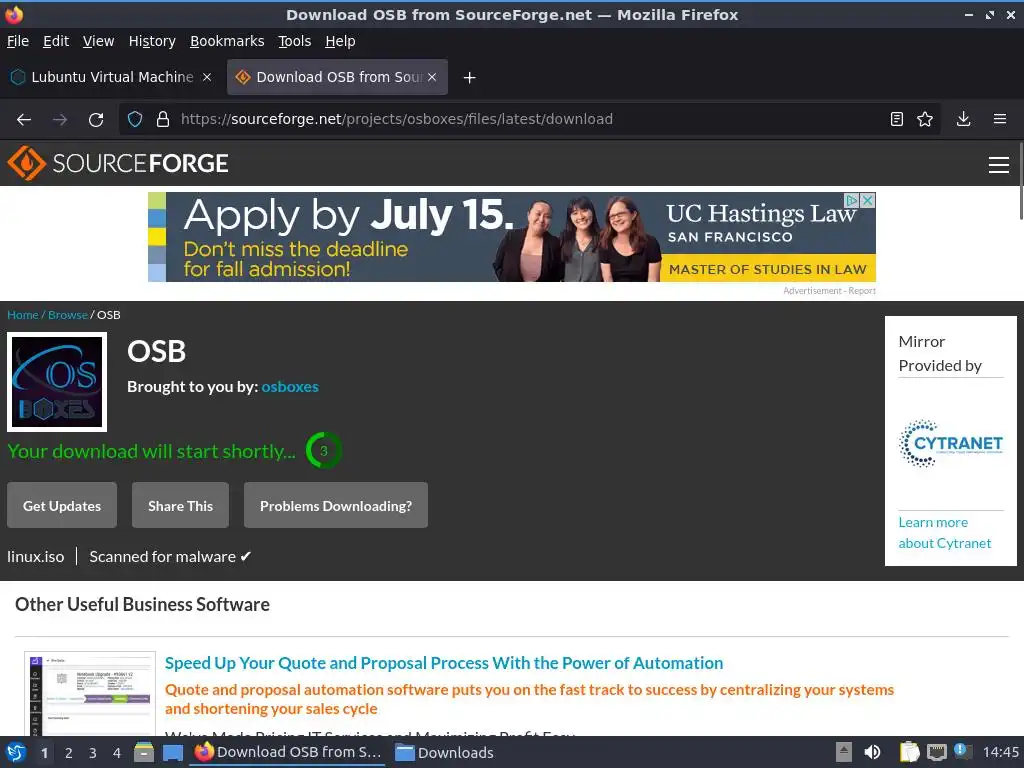The height and width of the screenshot is (768, 1024).
Task: Switch to the Downloads window in taskbar
Action: [445, 752]
